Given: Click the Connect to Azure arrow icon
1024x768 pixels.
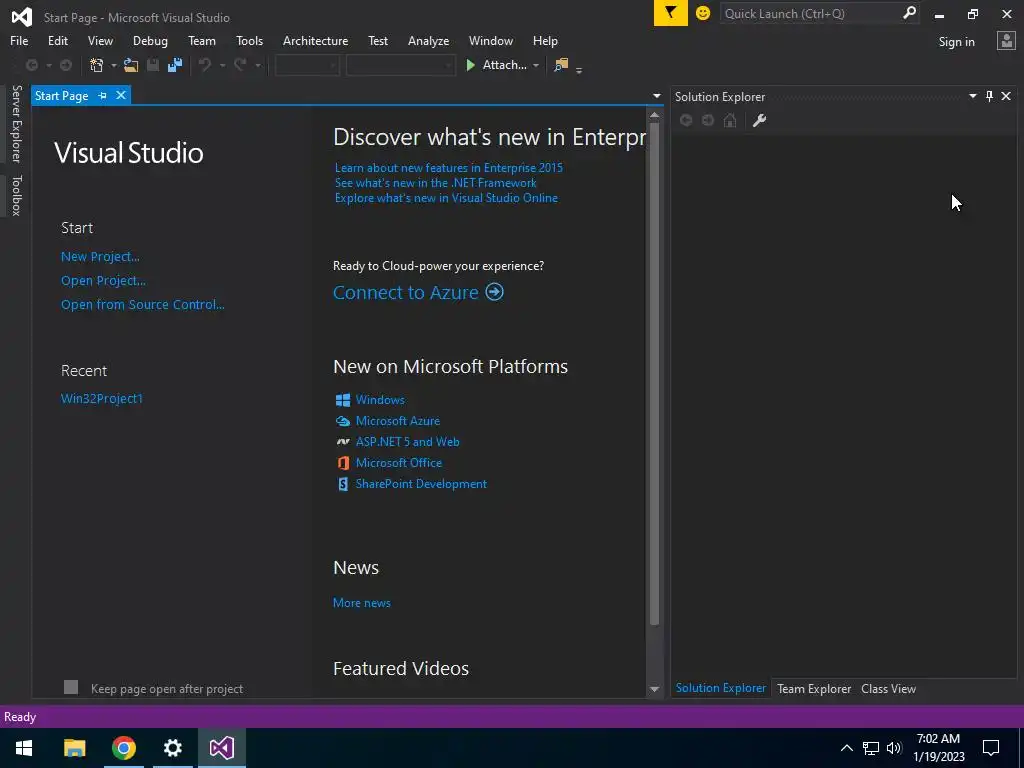Looking at the screenshot, I should [x=494, y=292].
